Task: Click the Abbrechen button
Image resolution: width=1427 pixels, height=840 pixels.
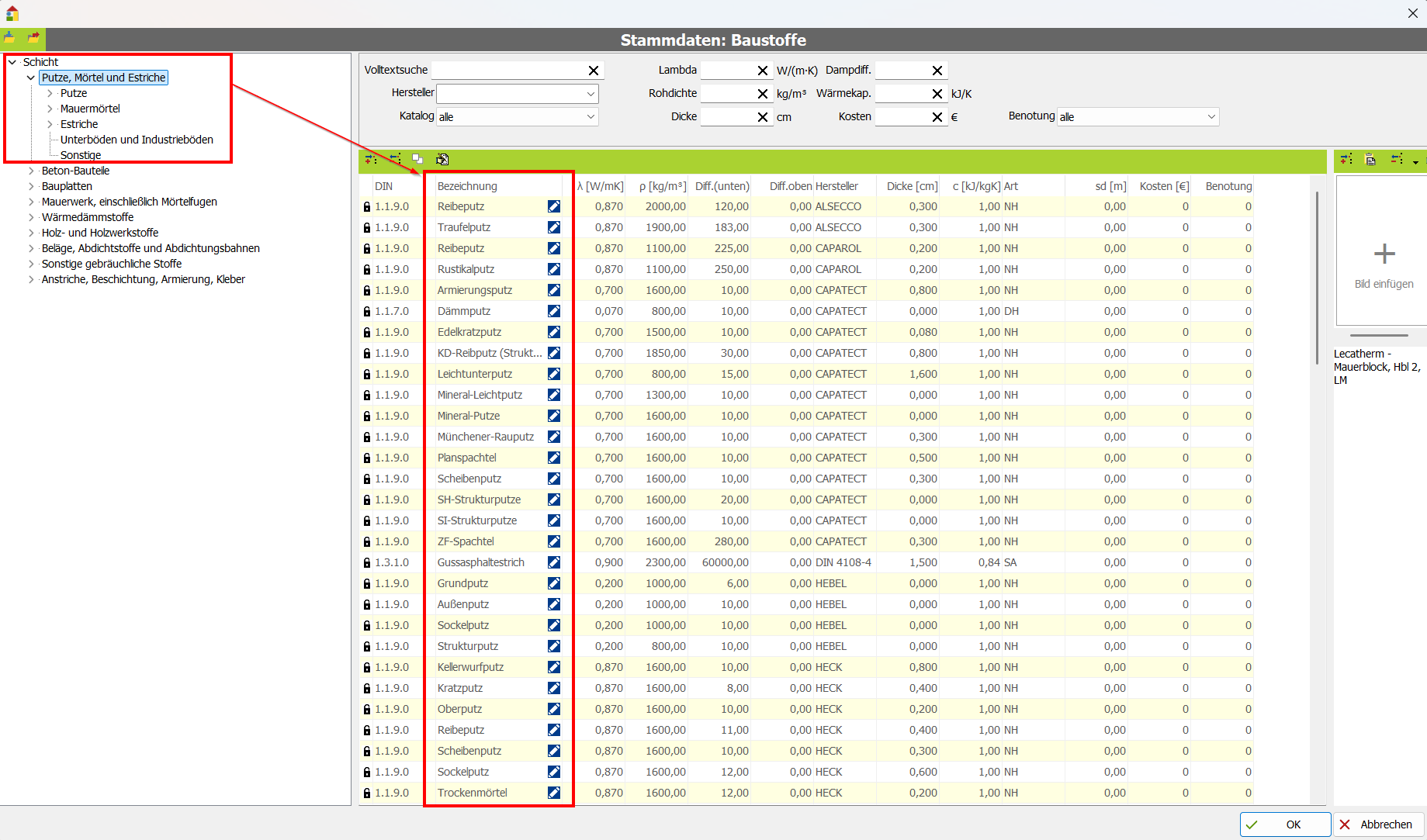Action: 1378,824
